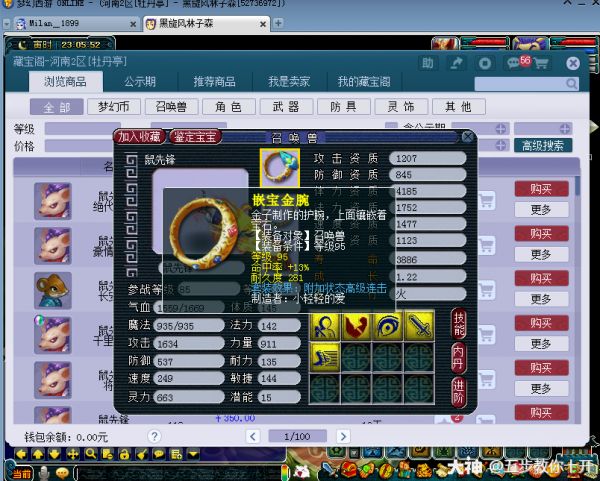Click the four-way move icon in chat toolbar
Viewport: 600px width, 481px height.
tap(72, 454)
